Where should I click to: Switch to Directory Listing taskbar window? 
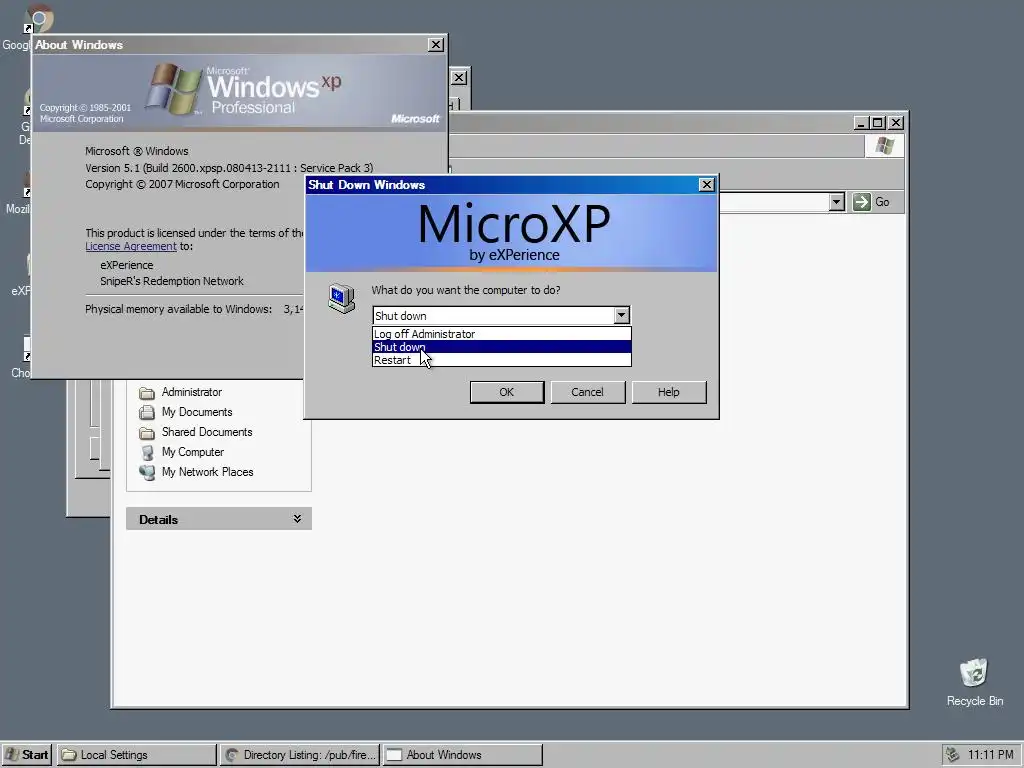tap(300, 754)
